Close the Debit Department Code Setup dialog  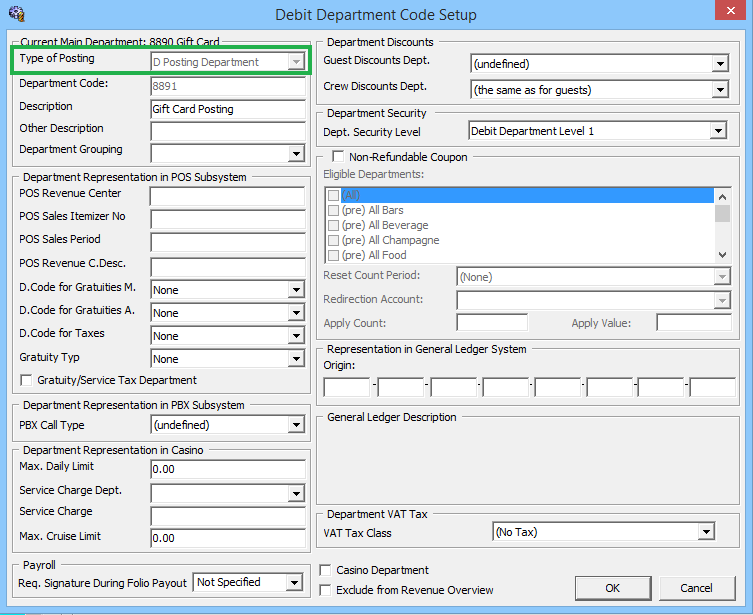pos(730,11)
